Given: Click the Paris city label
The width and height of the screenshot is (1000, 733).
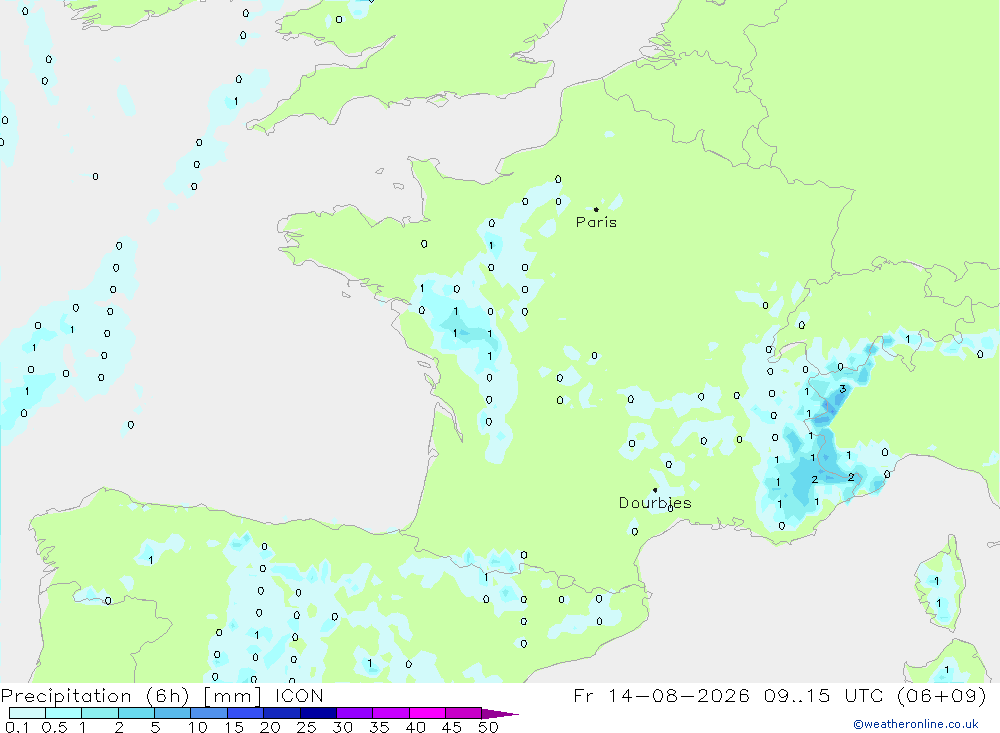Looking at the screenshot, I should click(x=596, y=222).
